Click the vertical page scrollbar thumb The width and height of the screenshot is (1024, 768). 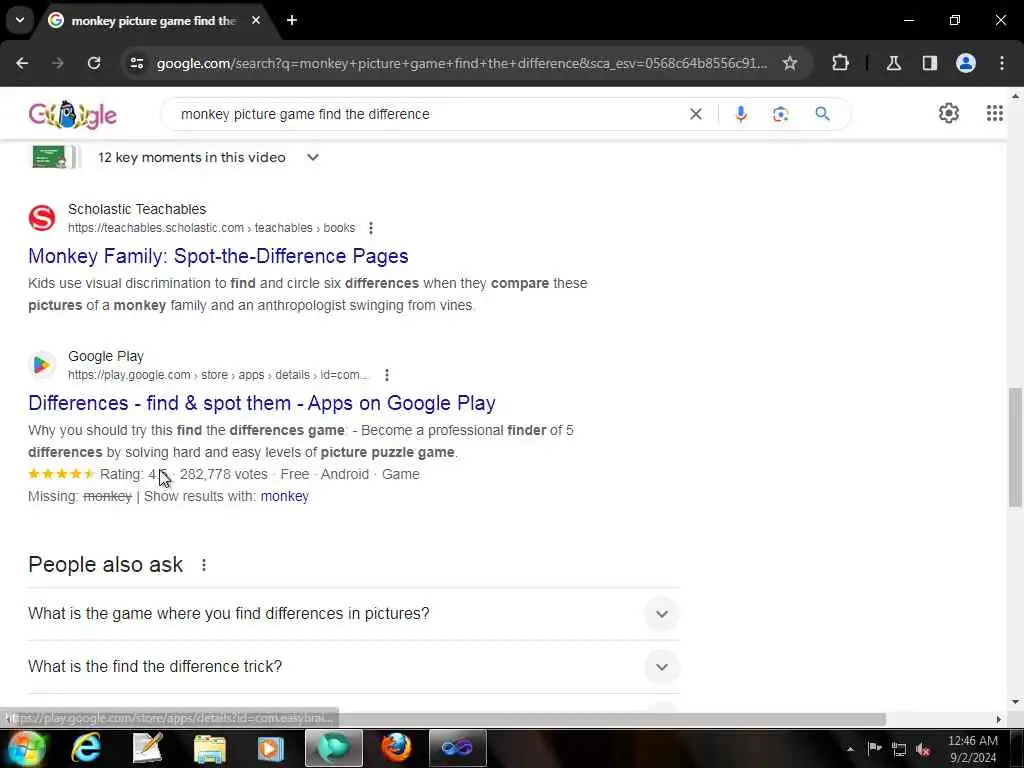point(1015,447)
